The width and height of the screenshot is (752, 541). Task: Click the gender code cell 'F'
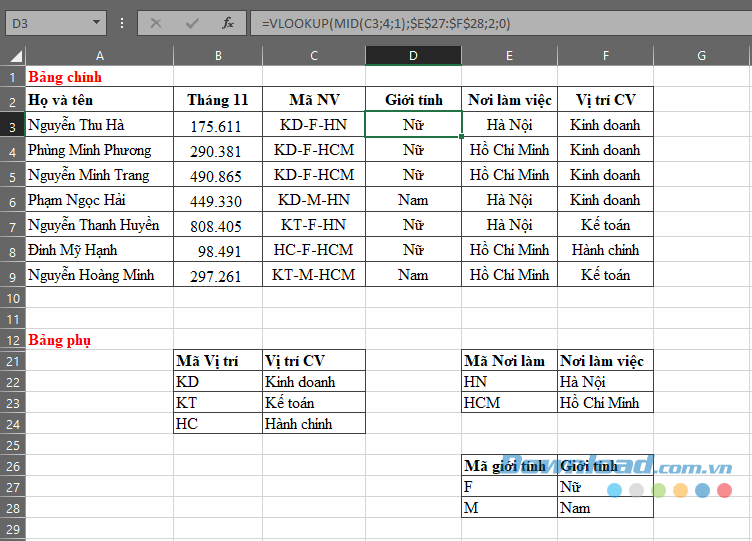pos(509,487)
